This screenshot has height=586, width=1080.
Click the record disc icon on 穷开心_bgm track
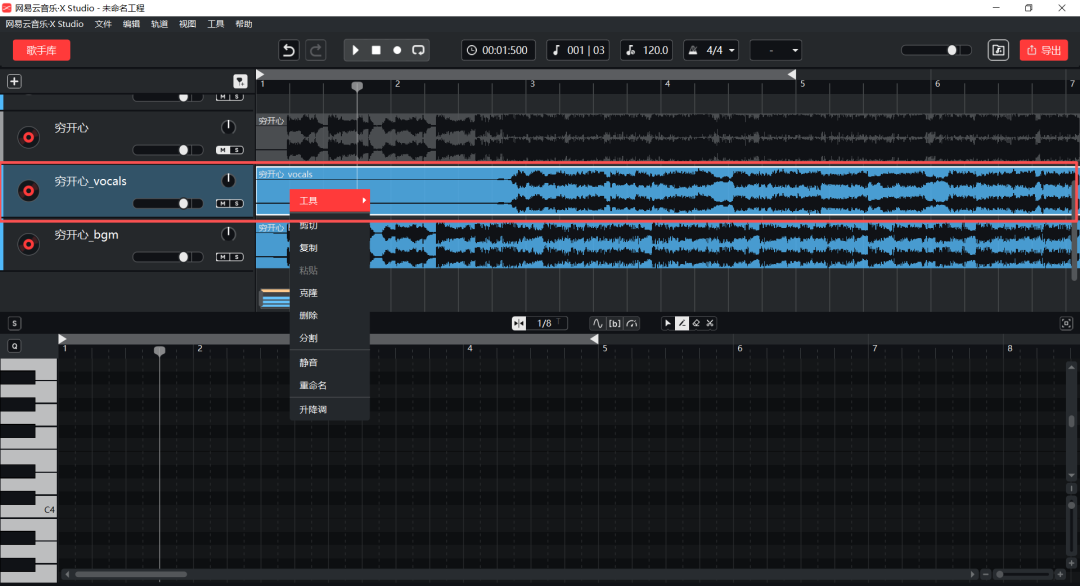click(x=29, y=243)
